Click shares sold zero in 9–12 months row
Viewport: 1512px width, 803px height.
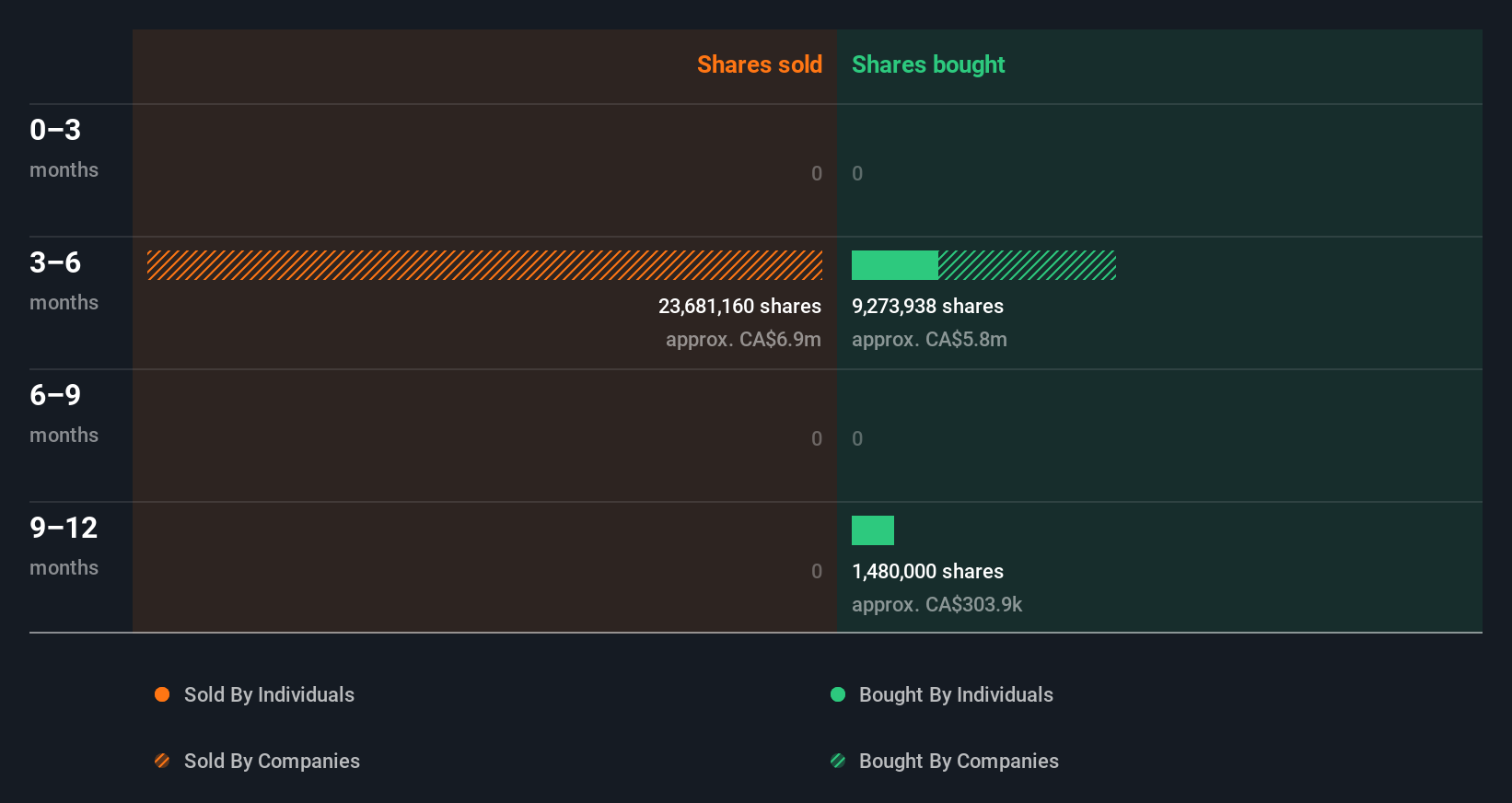click(817, 571)
